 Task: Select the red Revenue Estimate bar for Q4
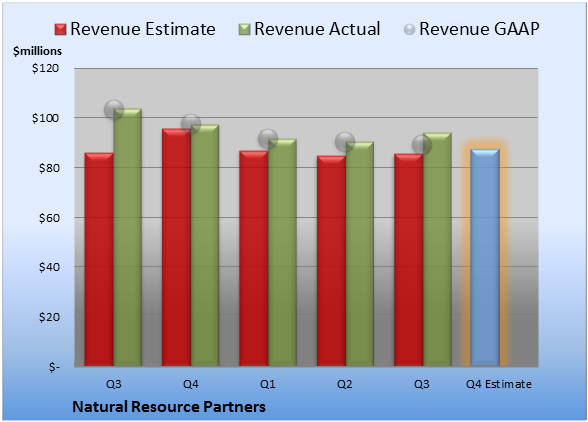point(176,247)
